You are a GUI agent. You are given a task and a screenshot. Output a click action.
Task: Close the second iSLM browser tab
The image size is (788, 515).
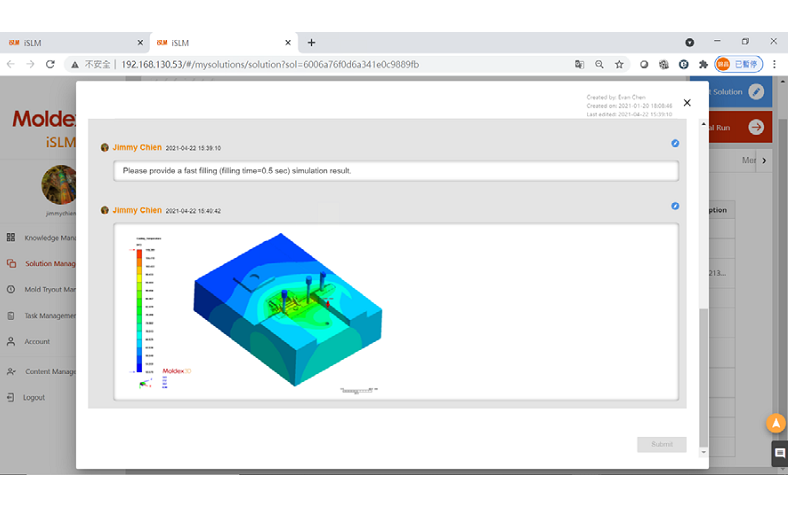point(288,43)
